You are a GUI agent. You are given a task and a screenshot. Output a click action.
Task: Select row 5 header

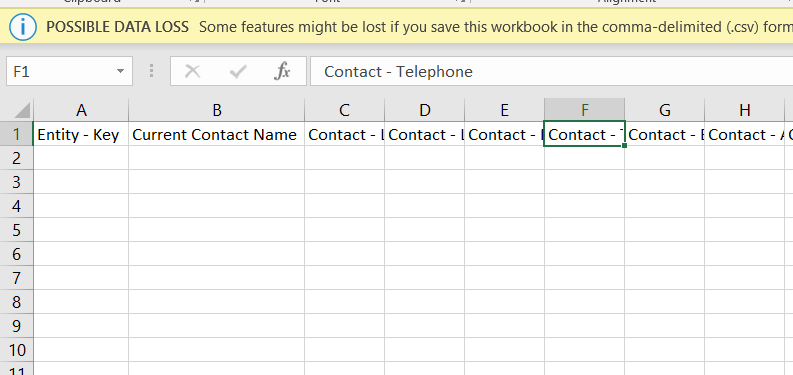[x=16, y=230]
